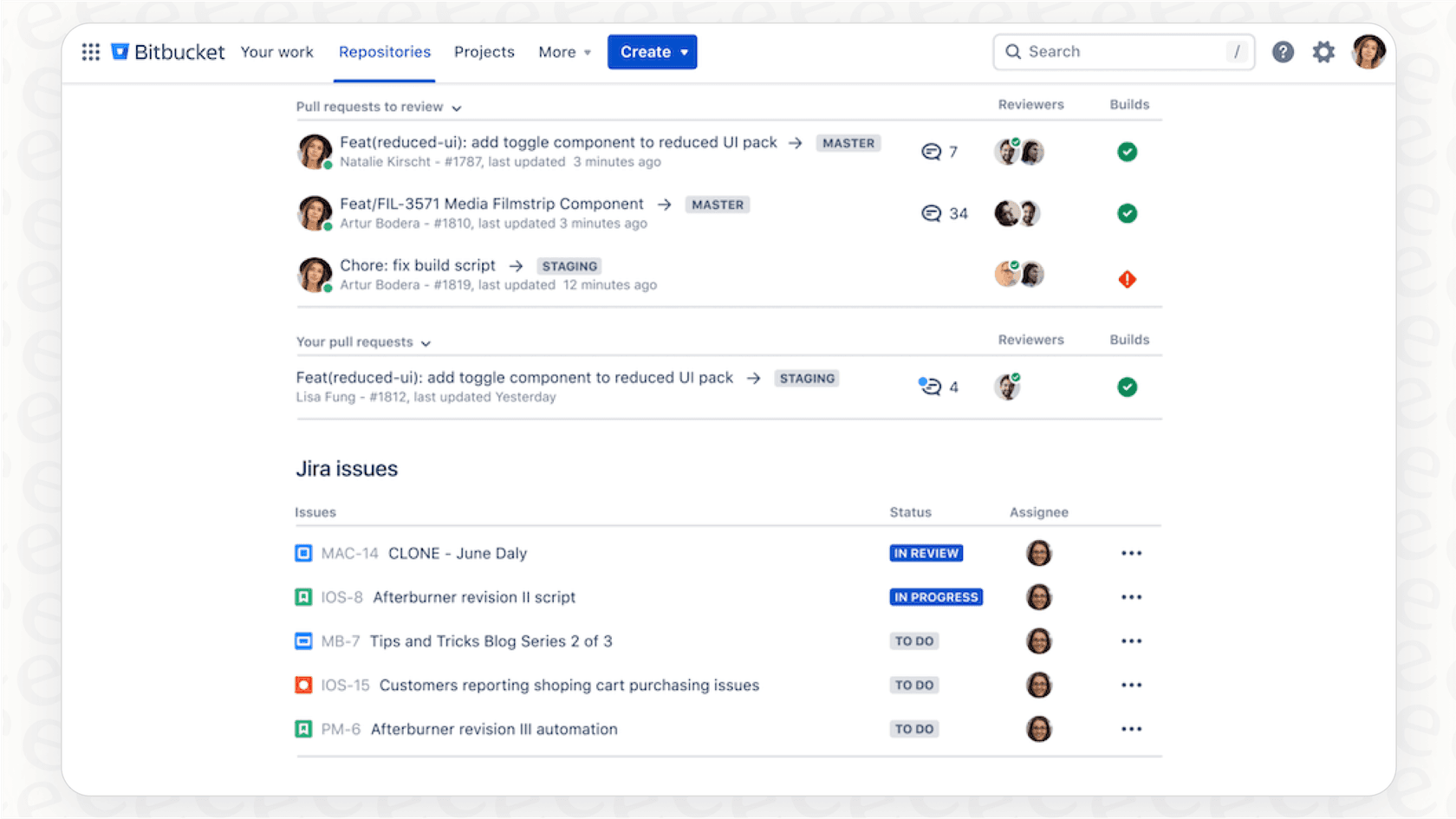
Task: Open Bitbucket settings gear
Action: click(1323, 52)
